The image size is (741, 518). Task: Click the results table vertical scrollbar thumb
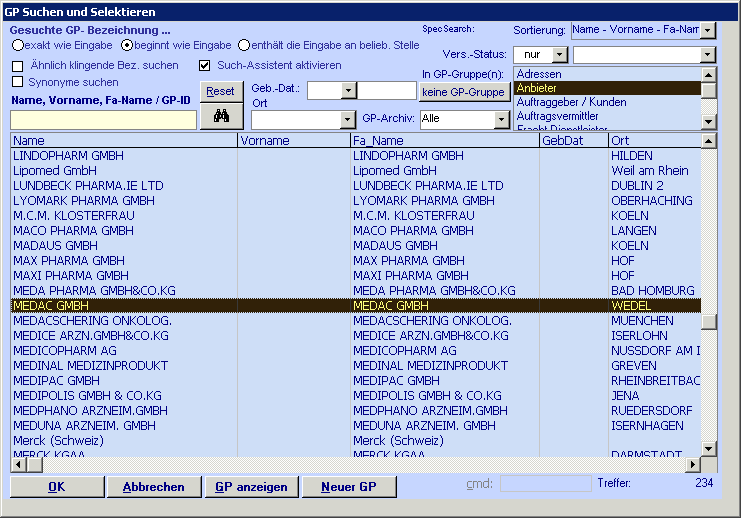point(708,321)
